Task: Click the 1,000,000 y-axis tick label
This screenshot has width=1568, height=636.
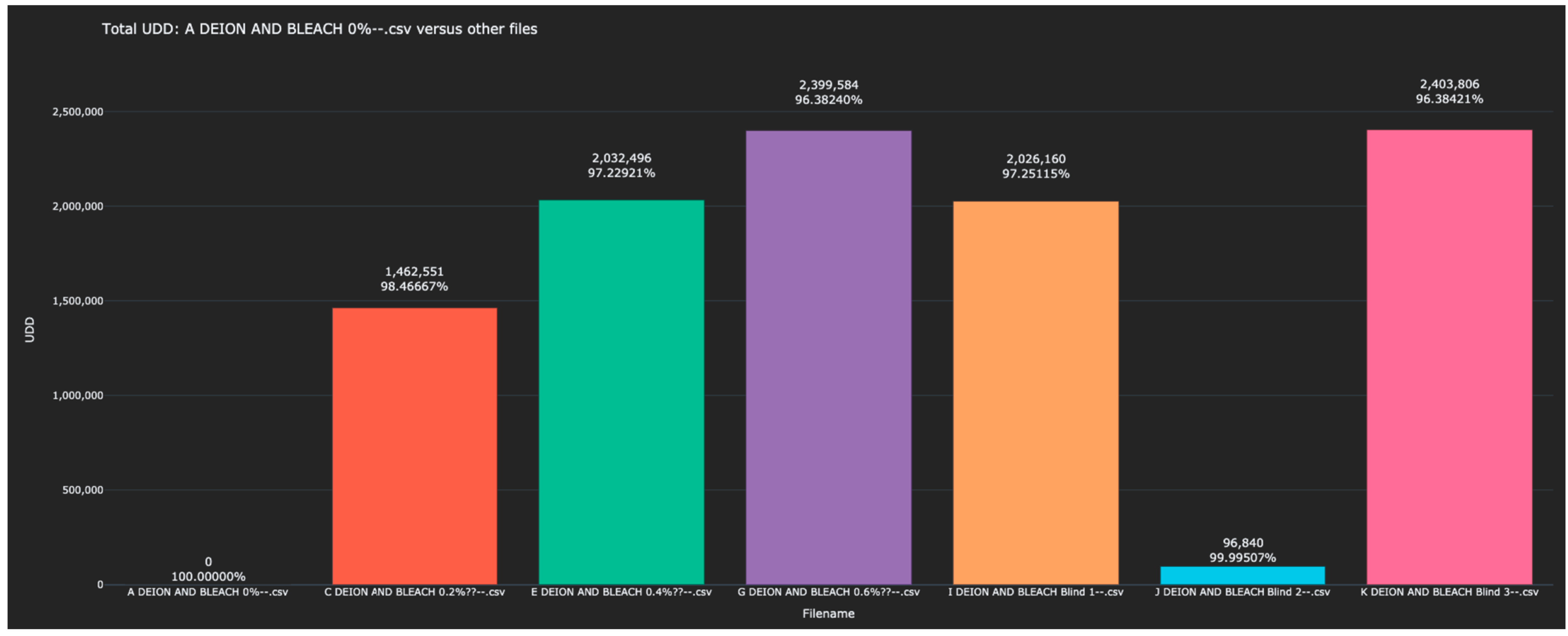Action: pos(77,396)
